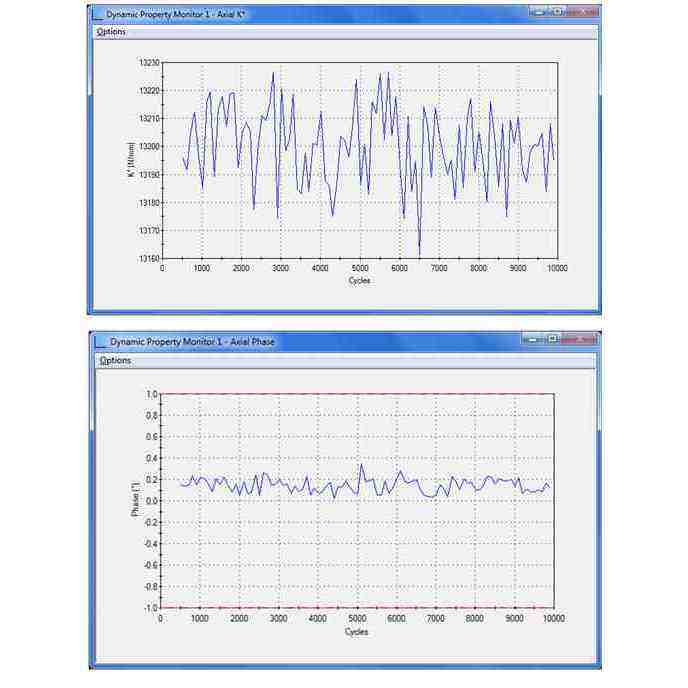
Task: Click the Cycles axis label in K* chart
Action: (359, 280)
